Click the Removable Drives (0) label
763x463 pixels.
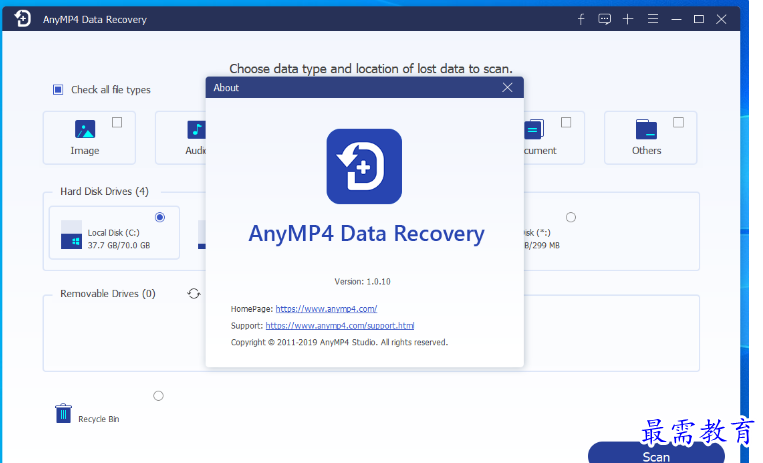(x=108, y=294)
